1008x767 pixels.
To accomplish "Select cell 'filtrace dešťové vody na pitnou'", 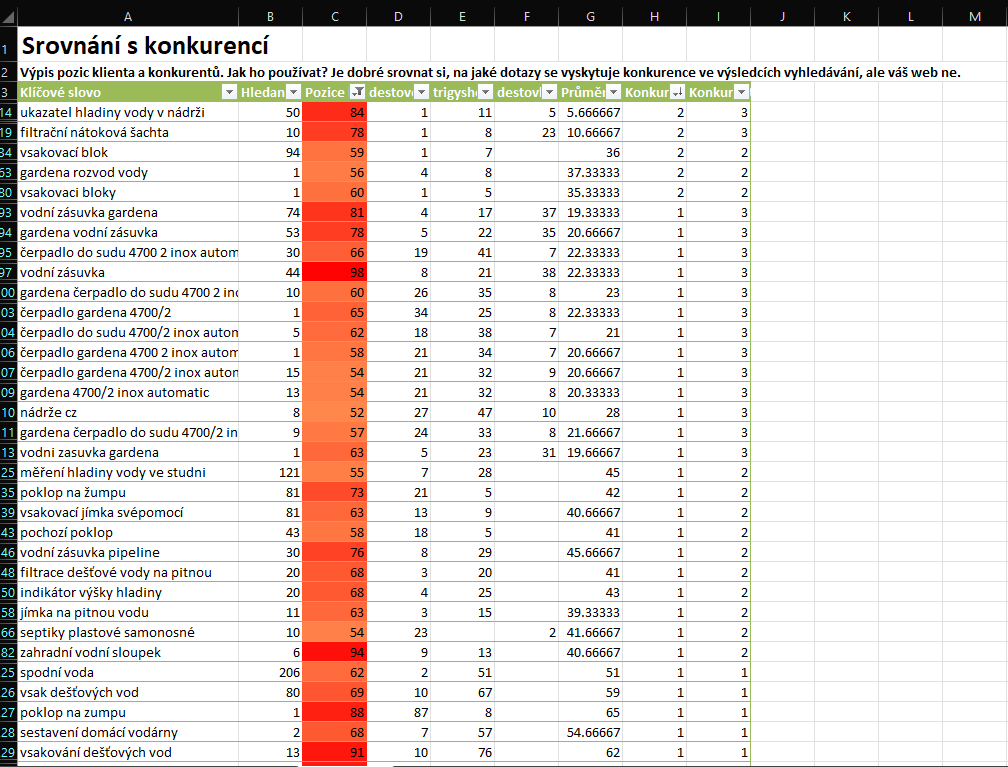I will [x=128, y=572].
